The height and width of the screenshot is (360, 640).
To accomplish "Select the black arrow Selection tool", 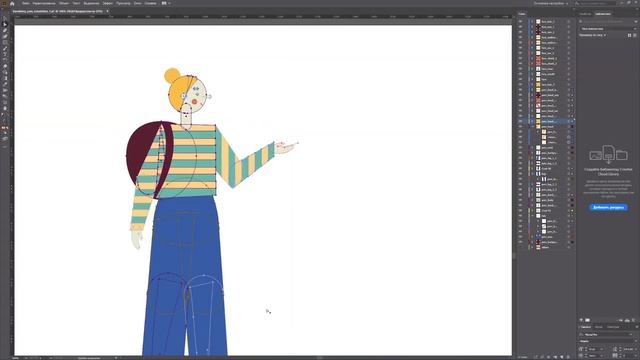I will [x=5, y=19].
